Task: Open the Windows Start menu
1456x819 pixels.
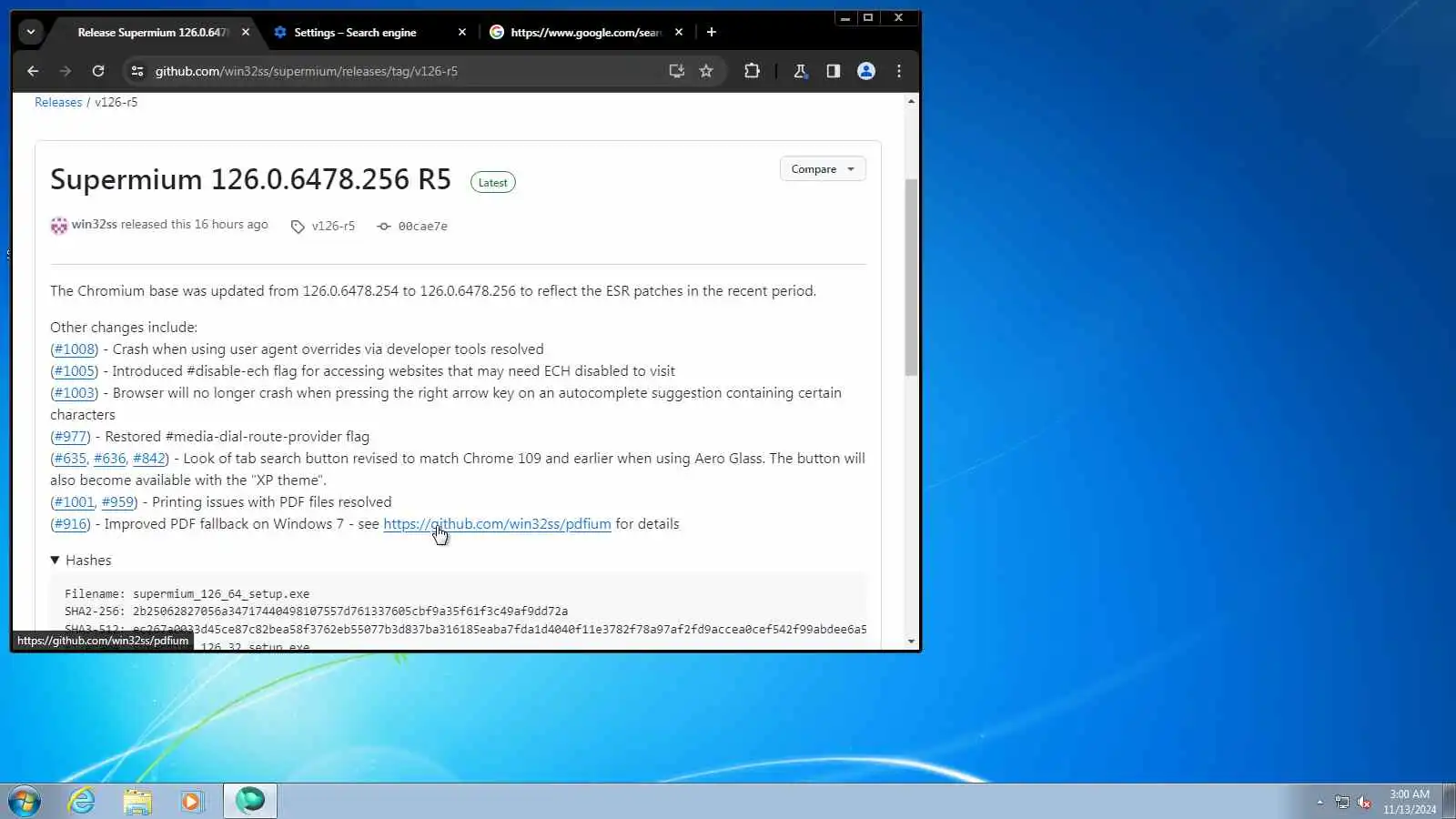Action: (25, 802)
